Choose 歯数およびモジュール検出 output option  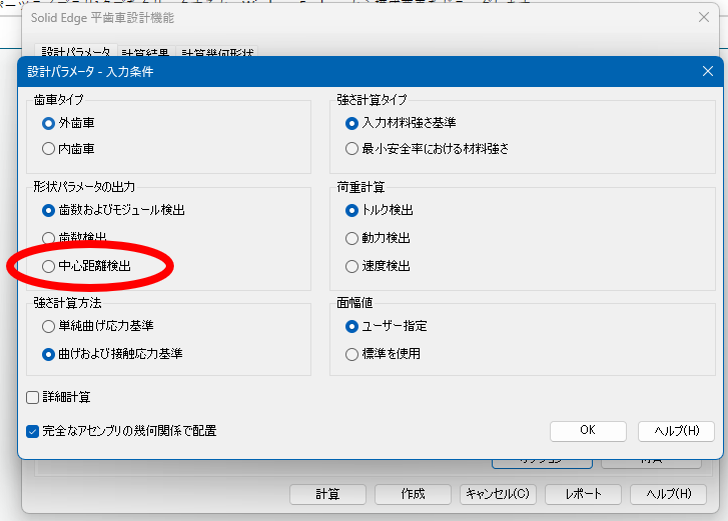(x=48, y=211)
